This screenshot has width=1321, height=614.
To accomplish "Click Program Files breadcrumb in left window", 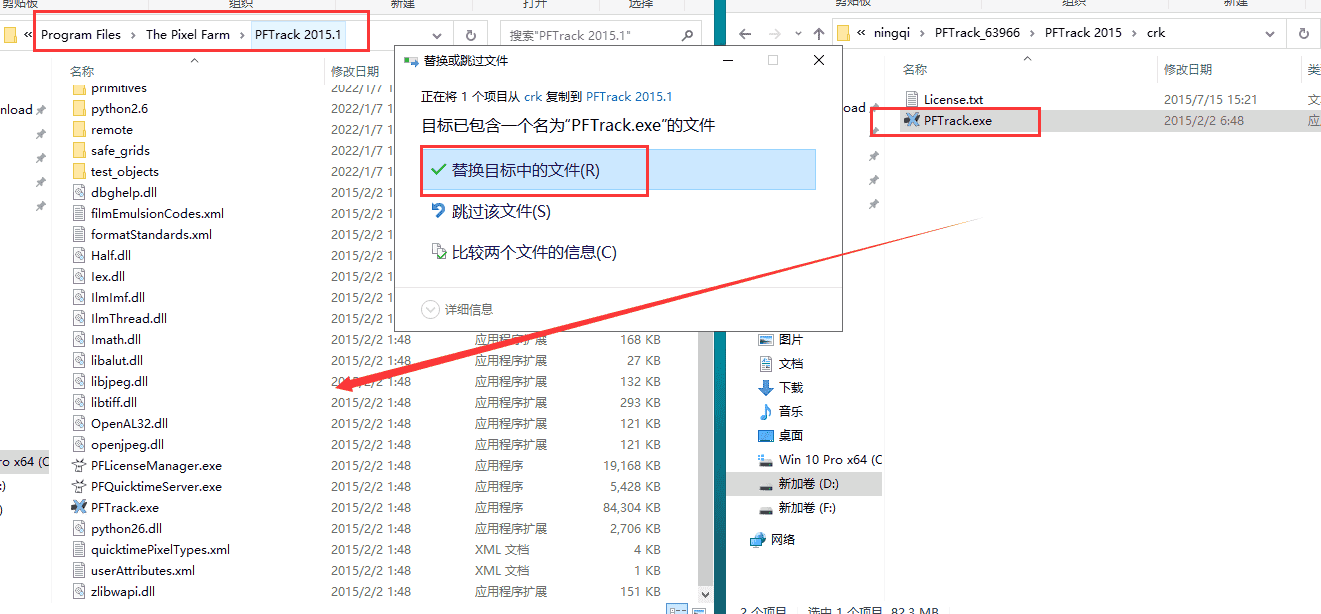I will pyautogui.click(x=81, y=34).
